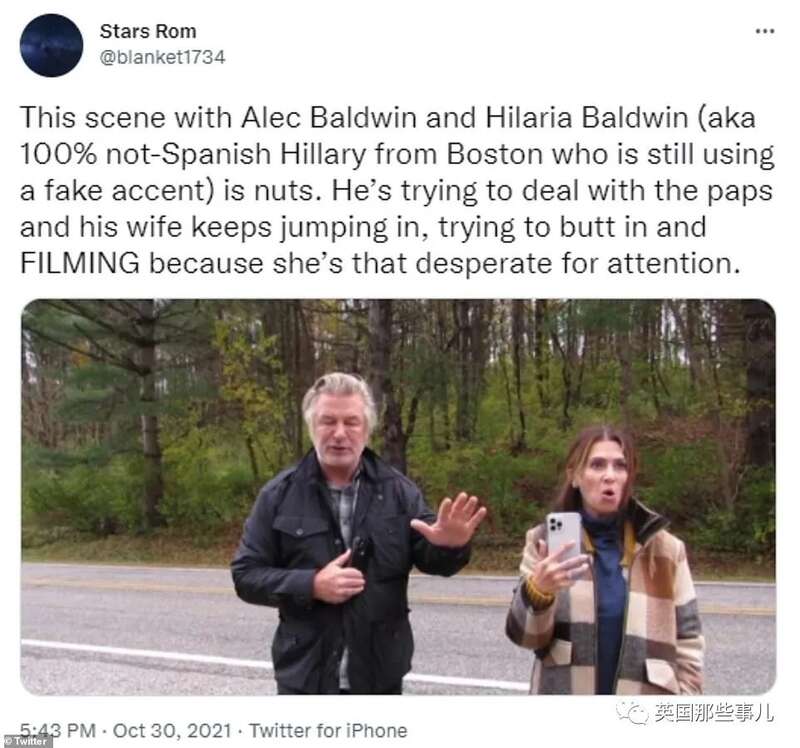The width and height of the screenshot is (800, 748).
Task: Click the Oct 30, 2021 date
Action: pos(172,730)
